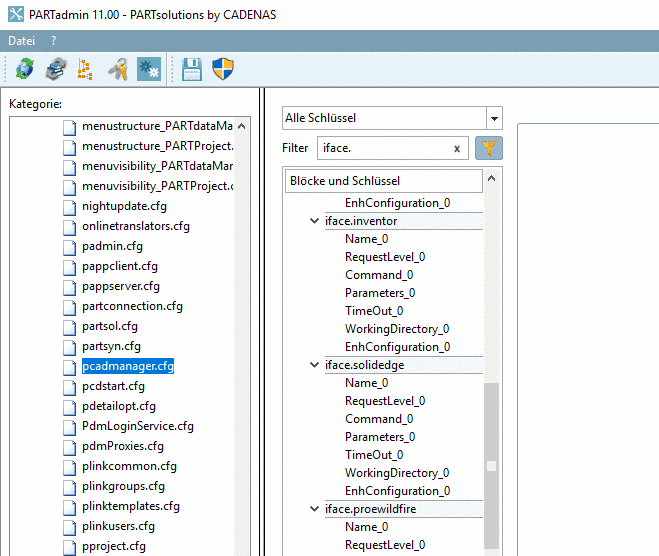Select WorkingDirectory_0 under iface.inventor
The height and width of the screenshot is (556, 659).
point(397,329)
